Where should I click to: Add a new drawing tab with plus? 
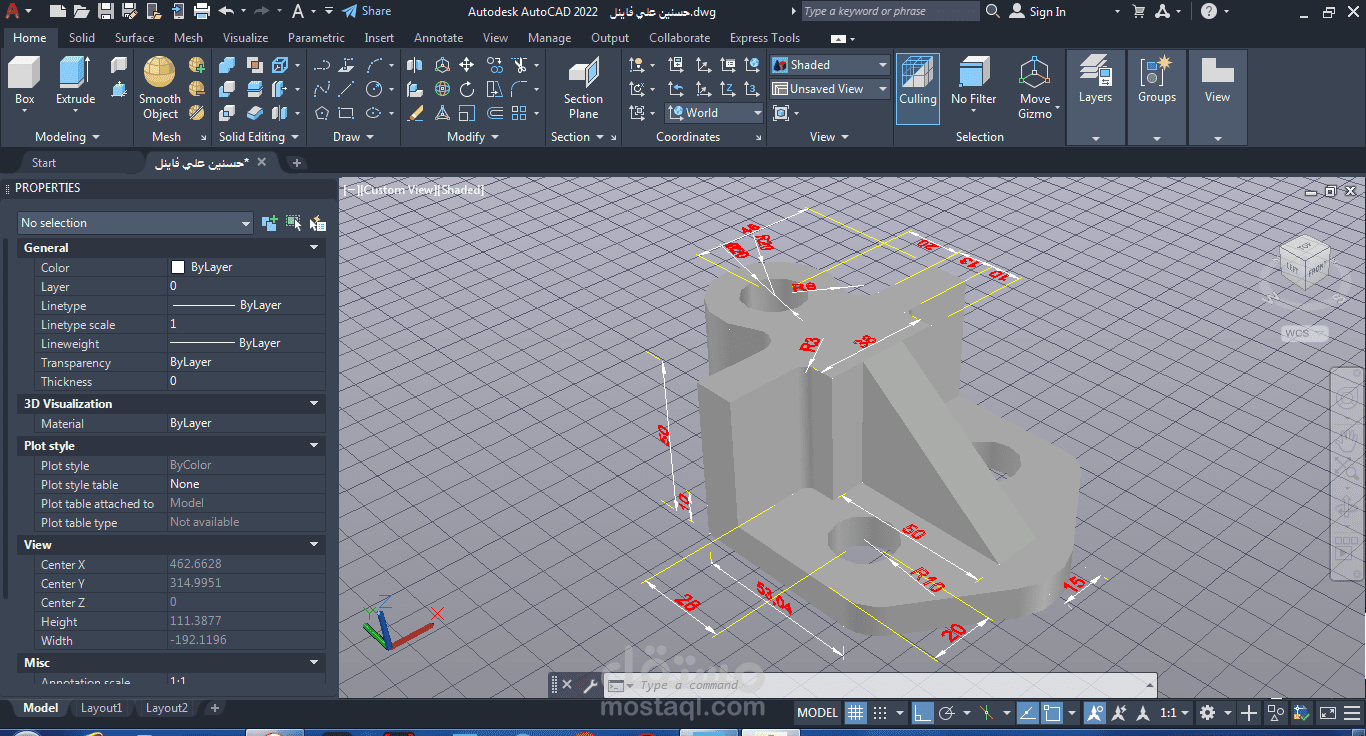(x=297, y=162)
